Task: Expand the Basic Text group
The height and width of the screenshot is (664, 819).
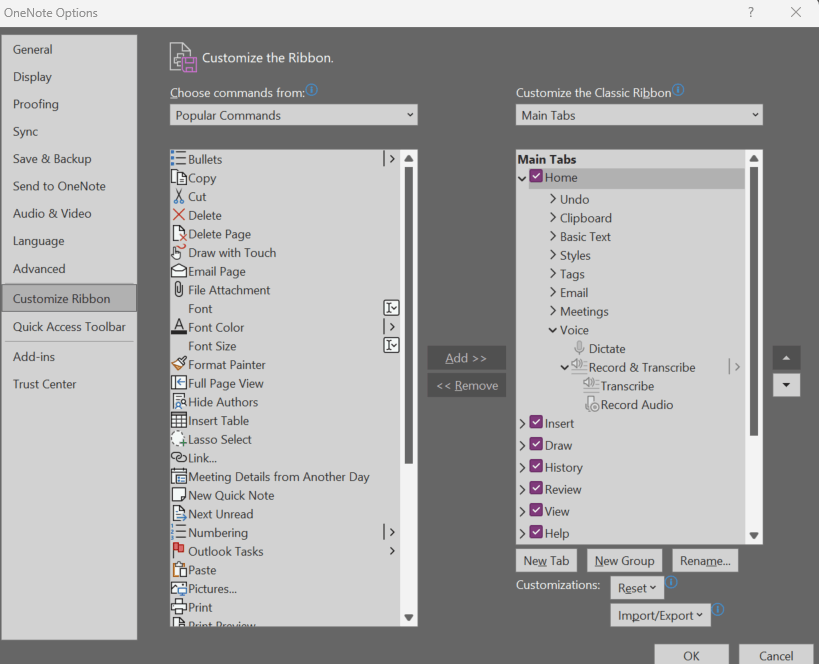Action: pos(553,236)
